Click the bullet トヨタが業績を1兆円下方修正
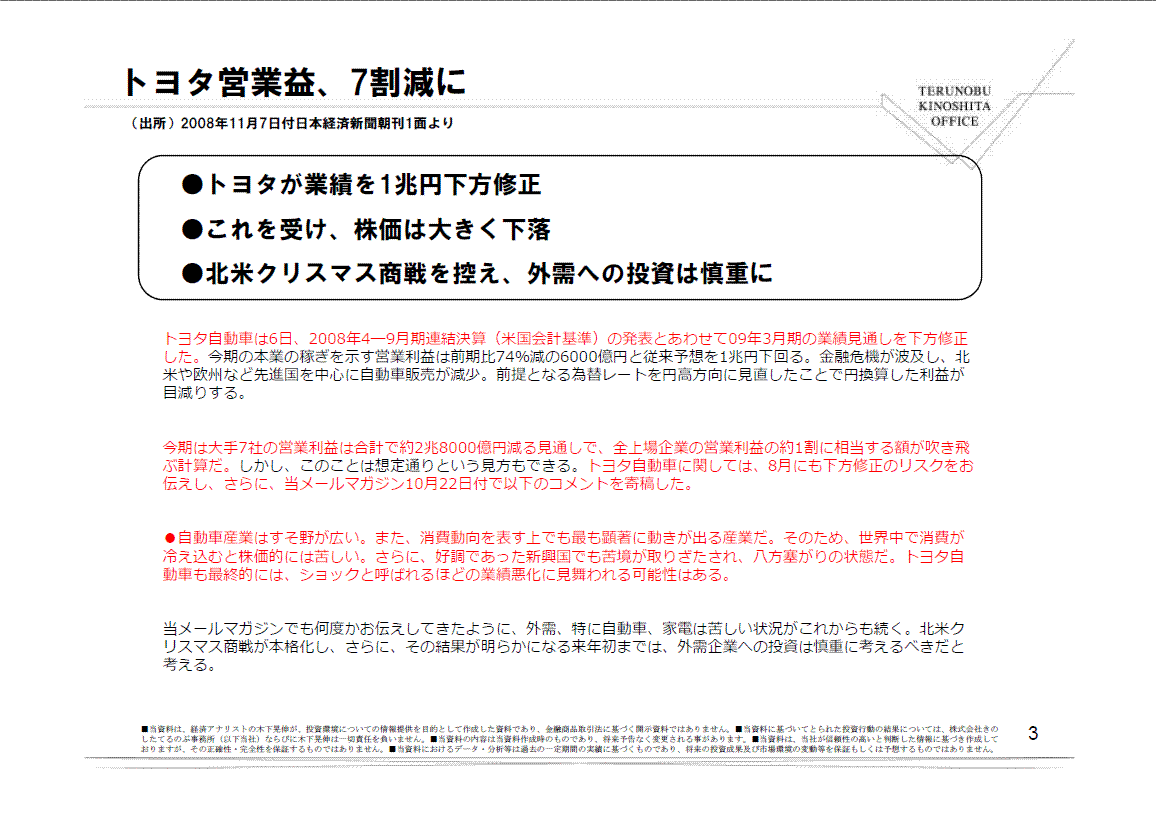 [x=361, y=184]
